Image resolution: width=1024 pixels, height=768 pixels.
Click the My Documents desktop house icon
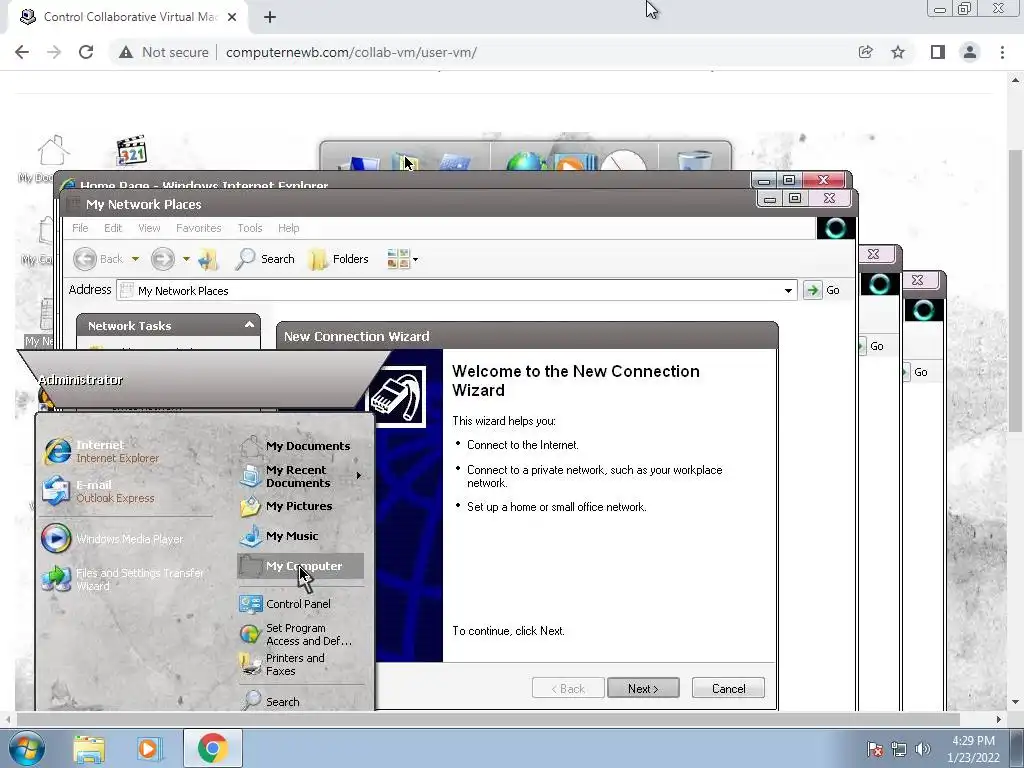[x=52, y=151]
